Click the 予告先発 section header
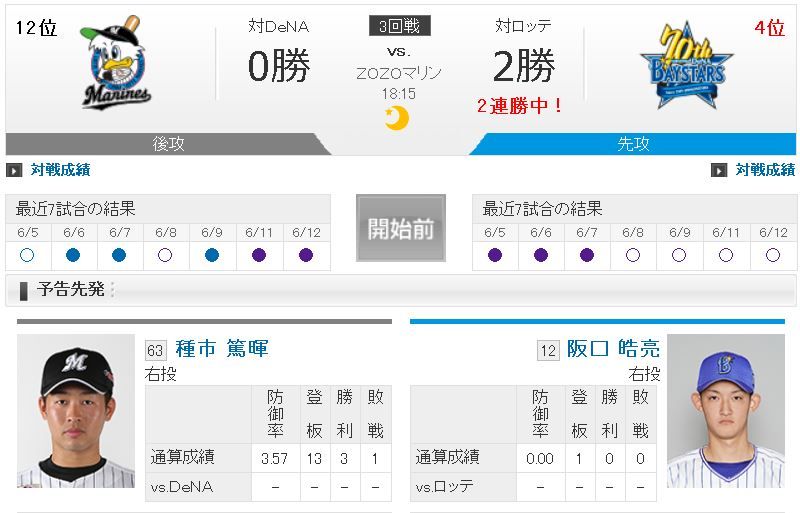The width and height of the screenshot is (800, 513). [x=401, y=290]
